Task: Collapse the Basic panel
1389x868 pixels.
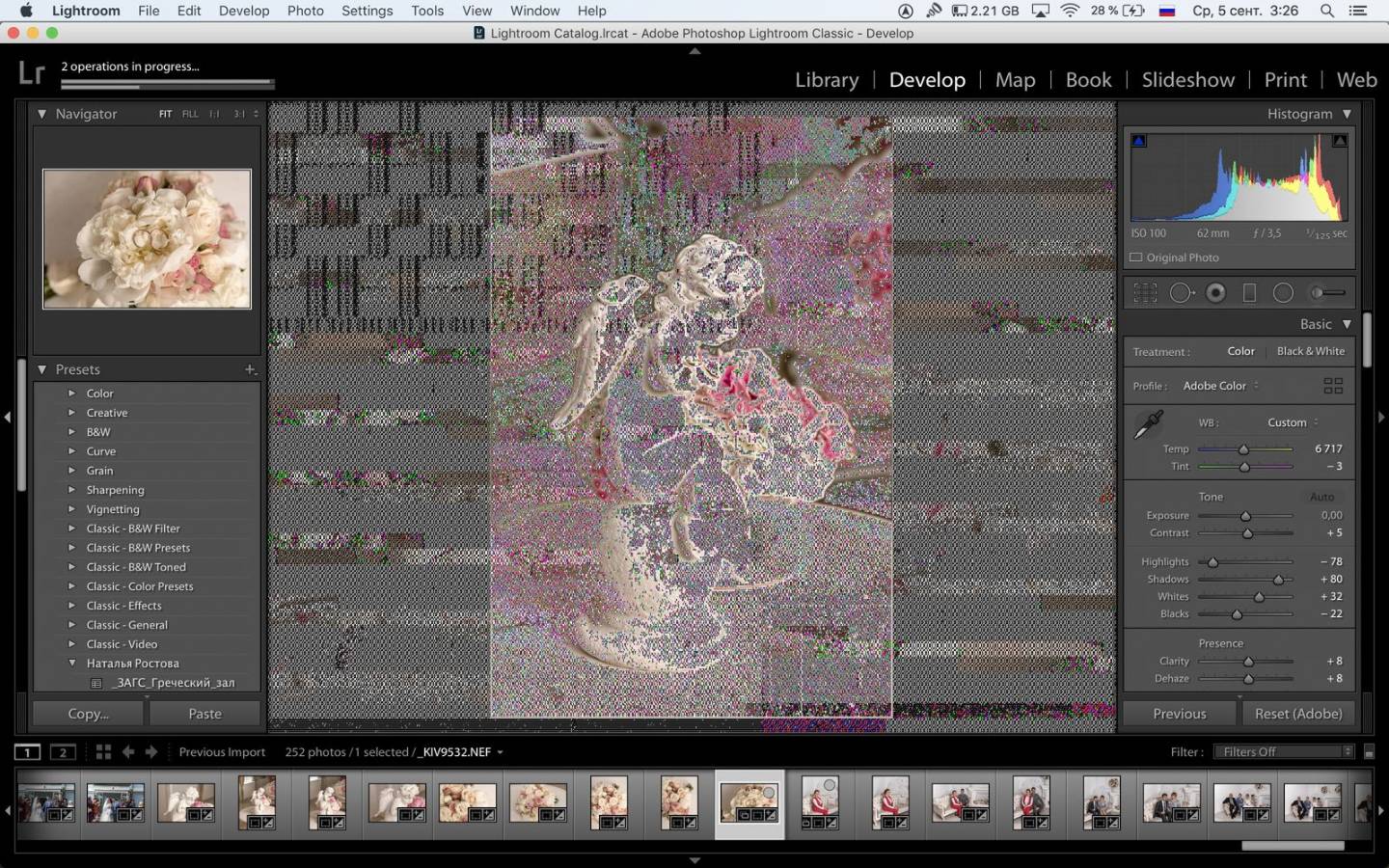Action: [1347, 324]
